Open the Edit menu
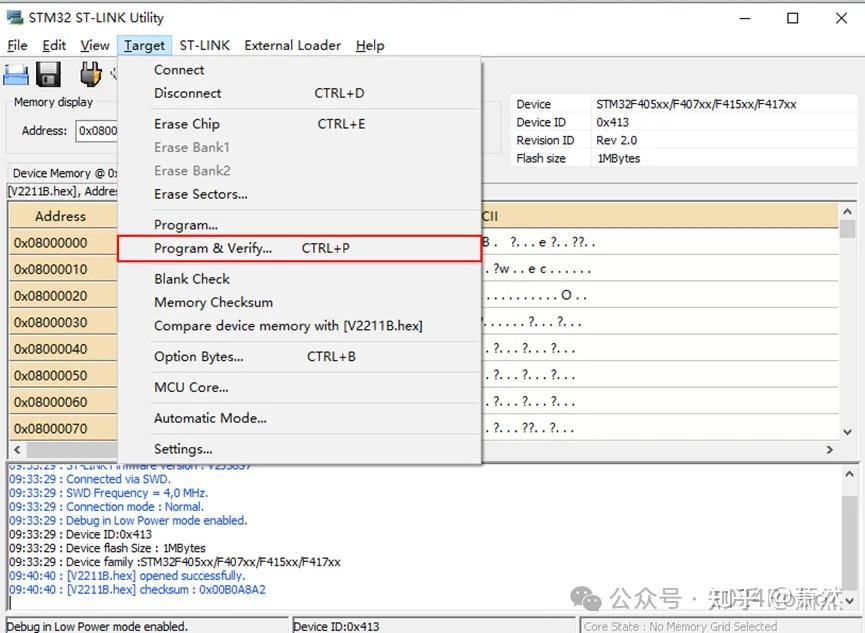Image resolution: width=865 pixels, height=633 pixels. coord(53,45)
